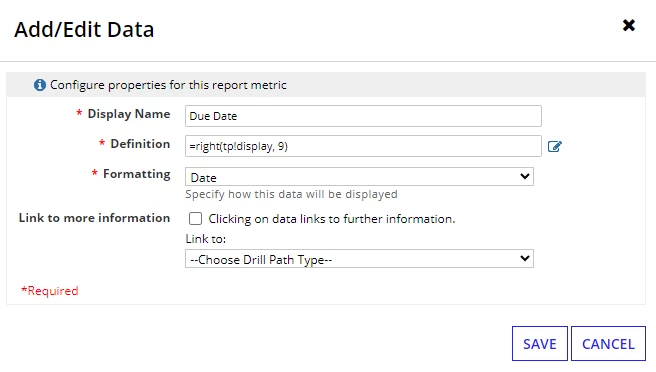
Task: Click the Add/Edit Data title
Action: [84, 30]
